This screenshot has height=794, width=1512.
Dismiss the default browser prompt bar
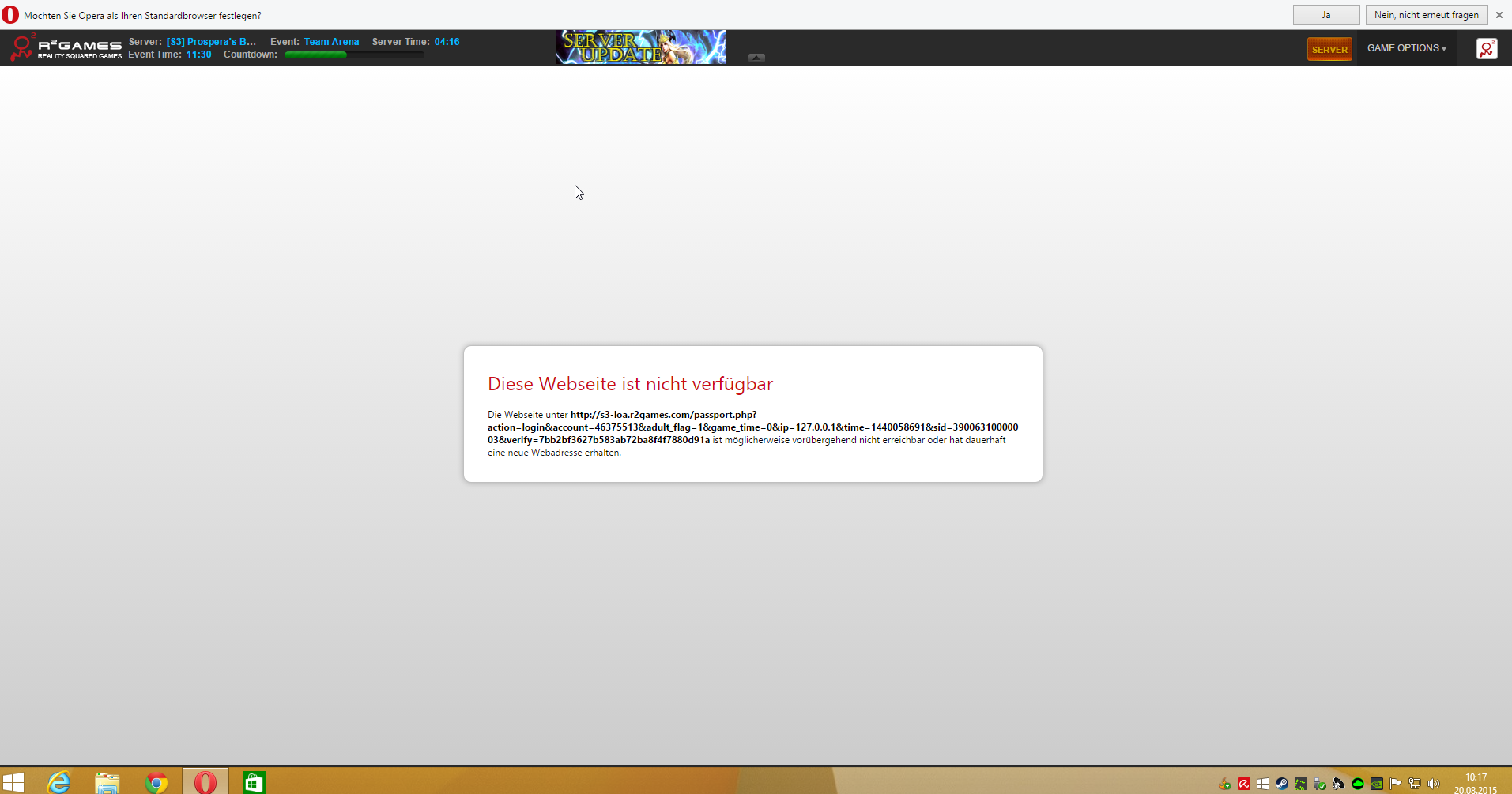tap(1499, 15)
